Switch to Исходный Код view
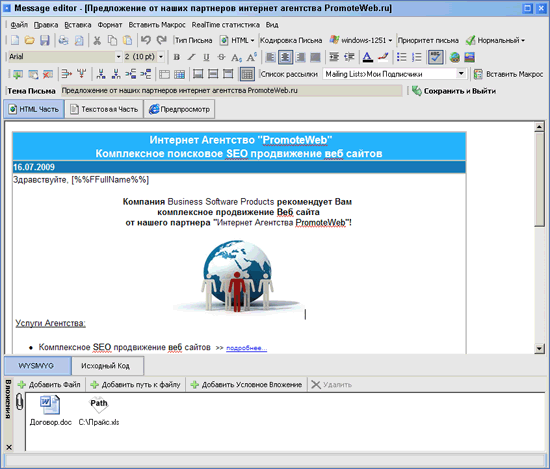550x469 pixels. [107, 366]
